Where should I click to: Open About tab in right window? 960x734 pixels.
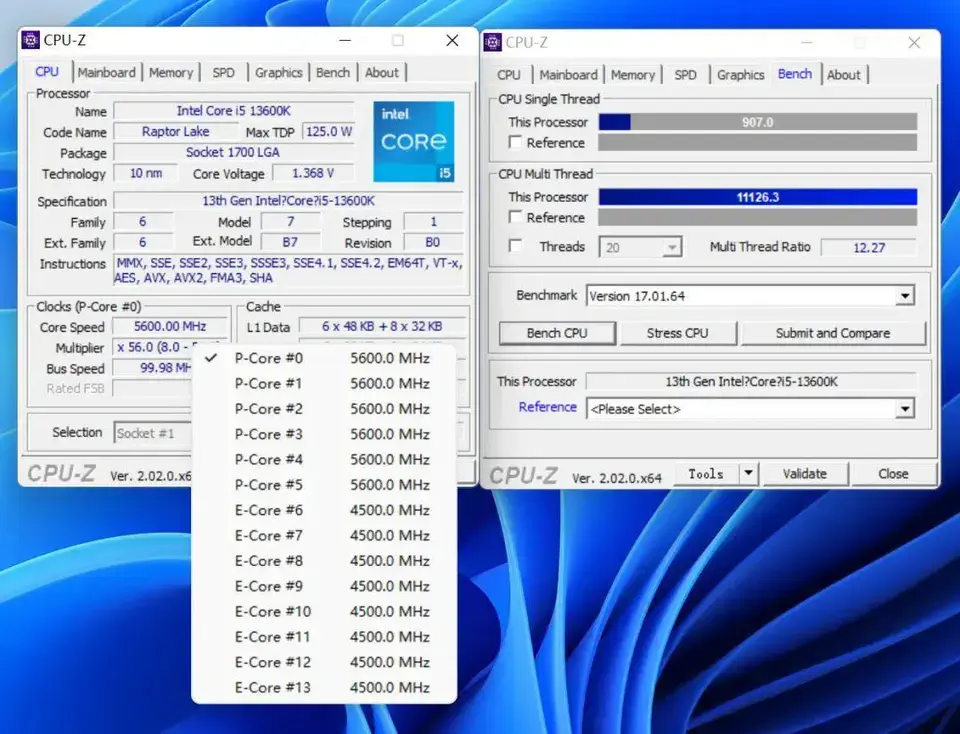click(x=844, y=75)
